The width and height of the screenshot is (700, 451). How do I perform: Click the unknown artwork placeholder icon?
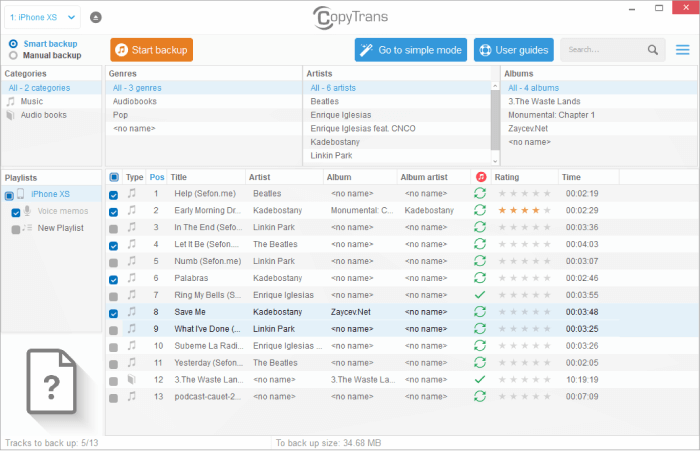(51, 382)
